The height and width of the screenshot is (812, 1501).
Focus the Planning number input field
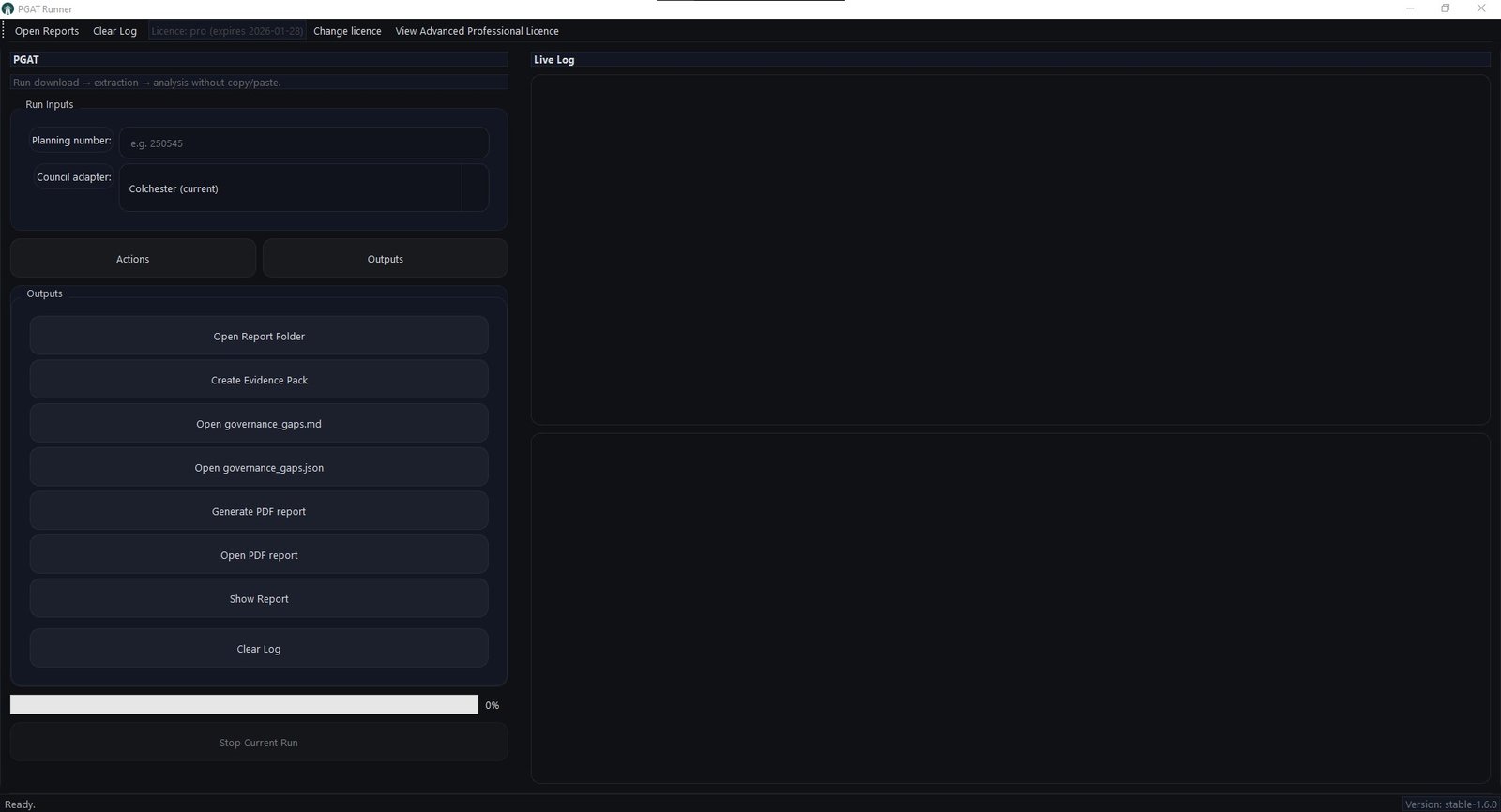303,143
